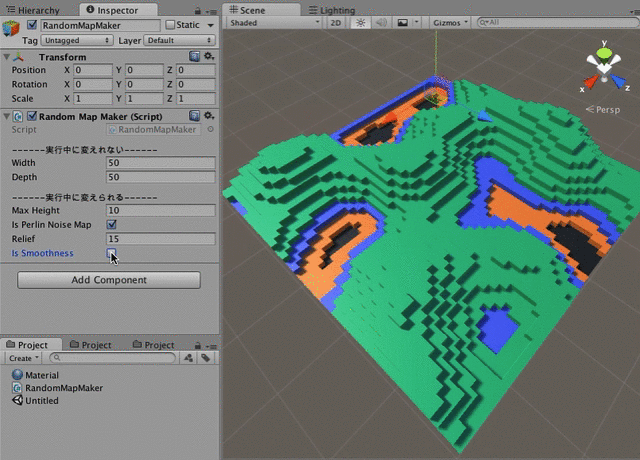Click the Max Height value field
The height and width of the screenshot is (460, 640).
point(160,211)
